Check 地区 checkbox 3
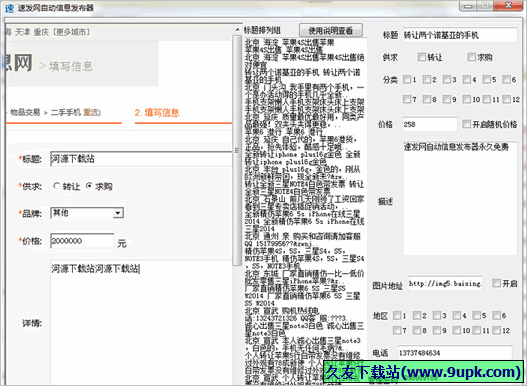This screenshot has width=527, height=386. click(437, 315)
